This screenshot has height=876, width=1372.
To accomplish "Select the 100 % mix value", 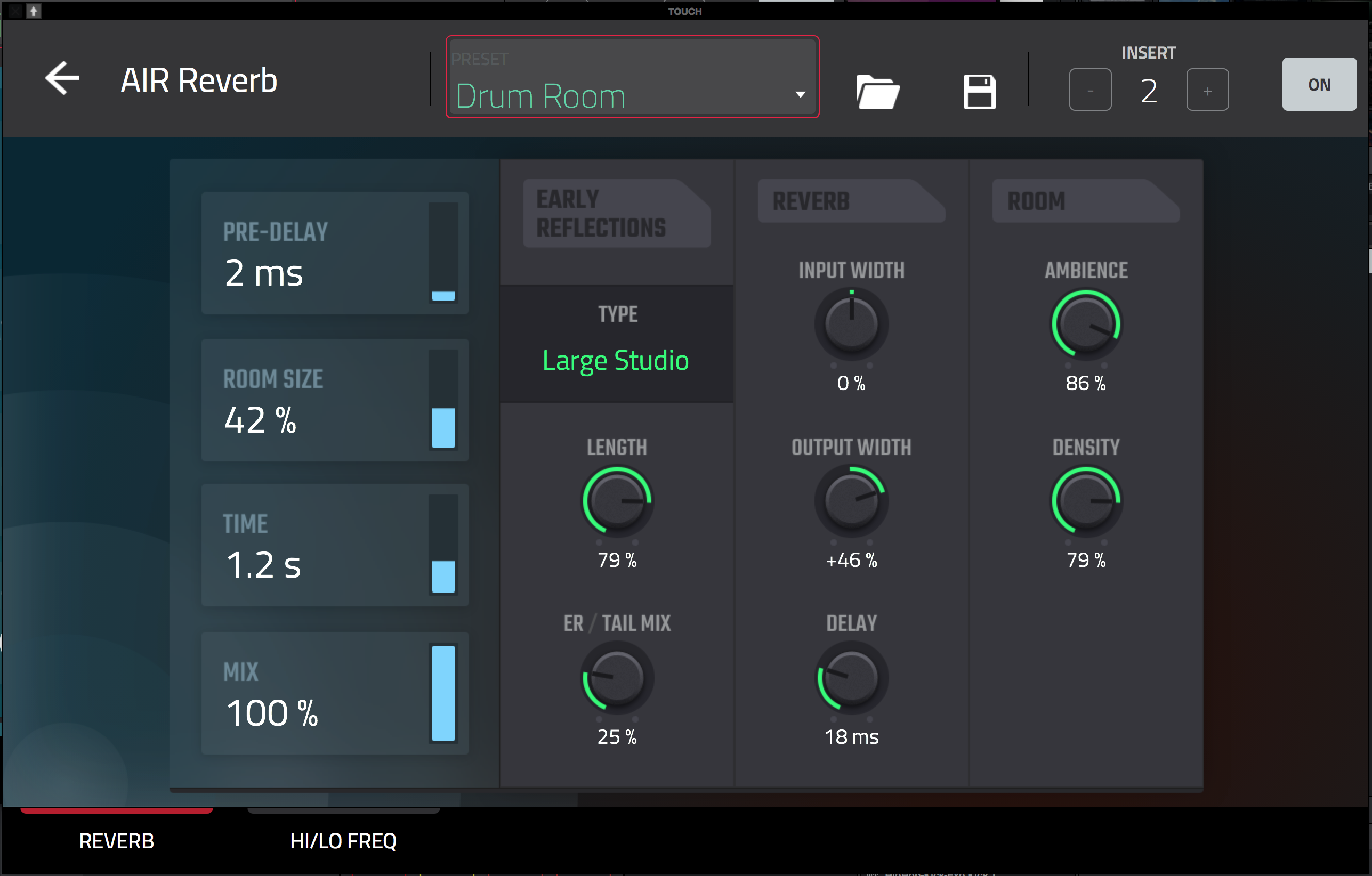I will pos(272,712).
